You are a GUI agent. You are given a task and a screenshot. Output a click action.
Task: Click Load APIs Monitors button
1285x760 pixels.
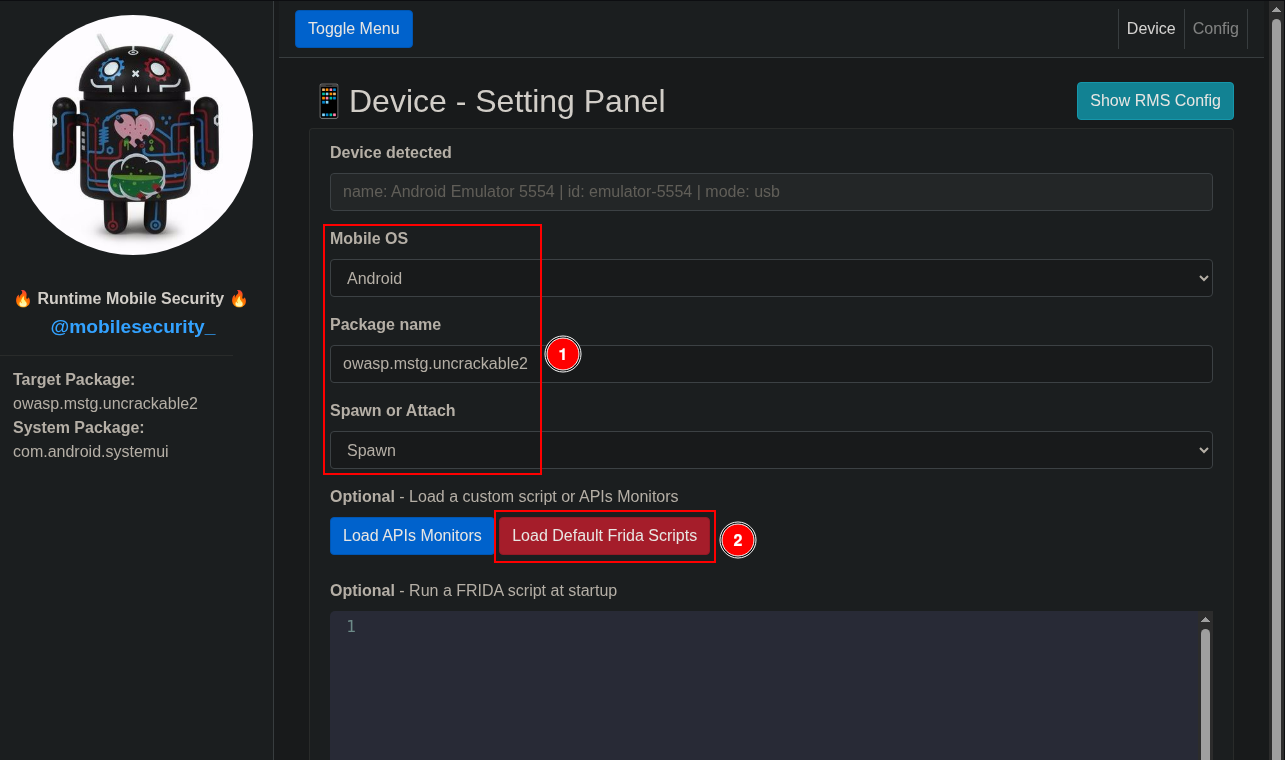pyautogui.click(x=412, y=536)
